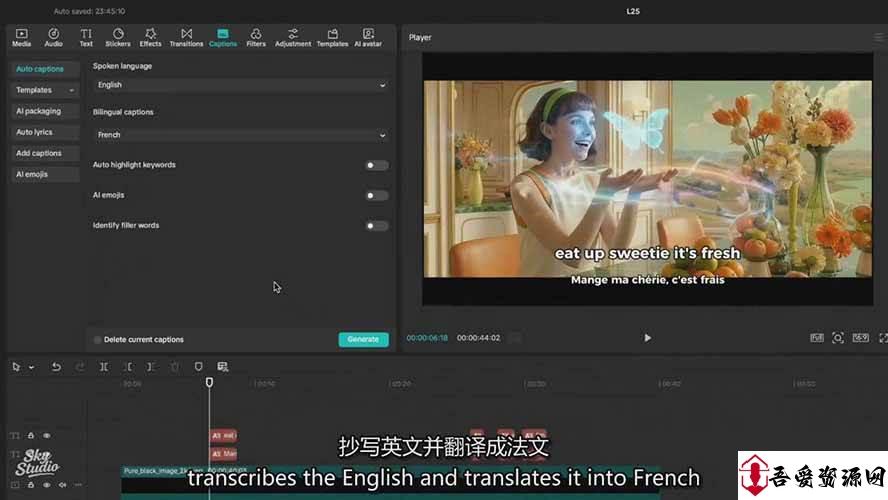Open the Stickers panel
This screenshot has width=888, height=500.
pyautogui.click(x=118, y=38)
